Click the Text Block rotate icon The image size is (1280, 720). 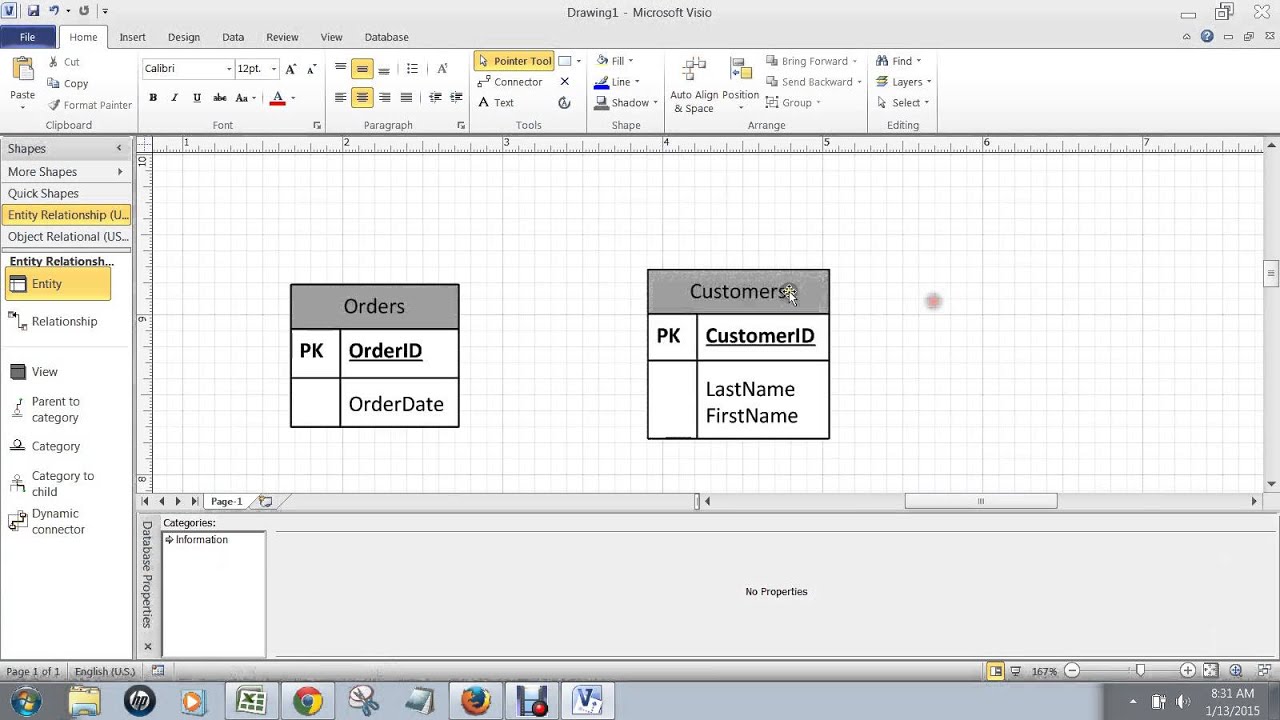point(564,103)
